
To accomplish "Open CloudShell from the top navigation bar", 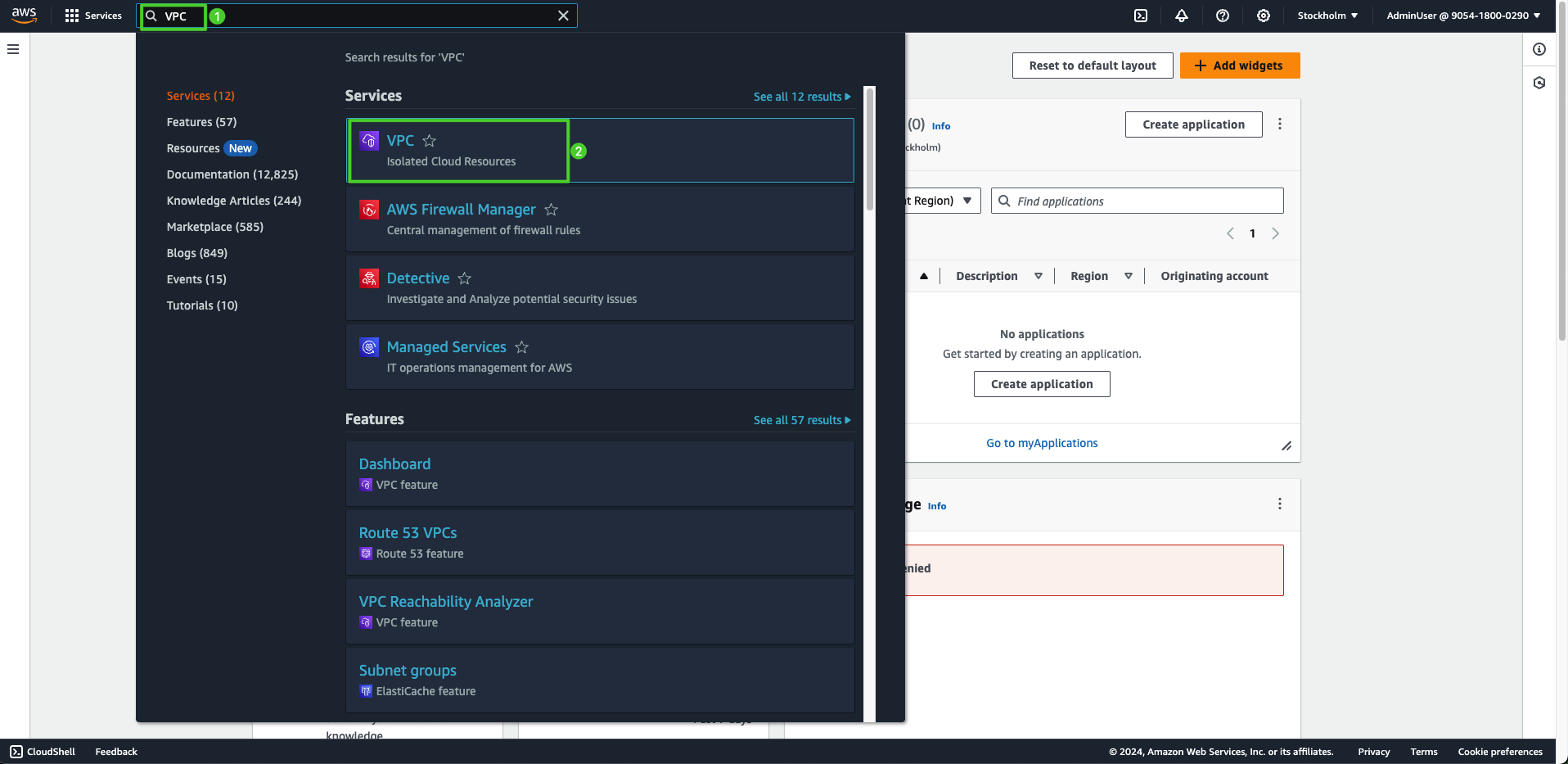I will (1141, 16).
